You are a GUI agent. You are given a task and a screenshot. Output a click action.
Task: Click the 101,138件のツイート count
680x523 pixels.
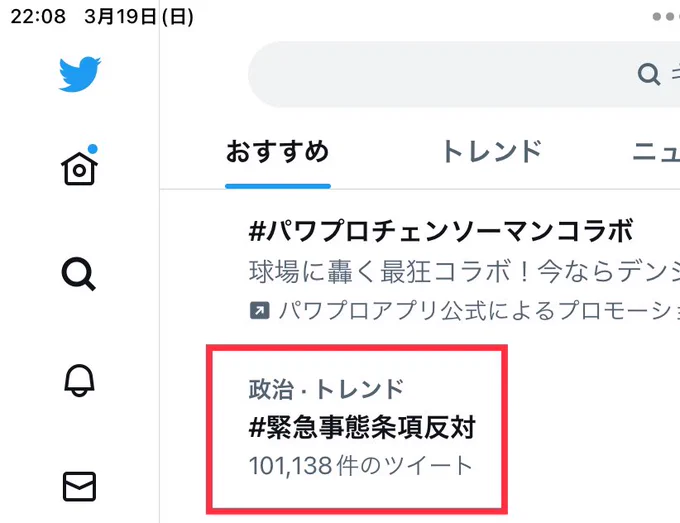(360, 465)
